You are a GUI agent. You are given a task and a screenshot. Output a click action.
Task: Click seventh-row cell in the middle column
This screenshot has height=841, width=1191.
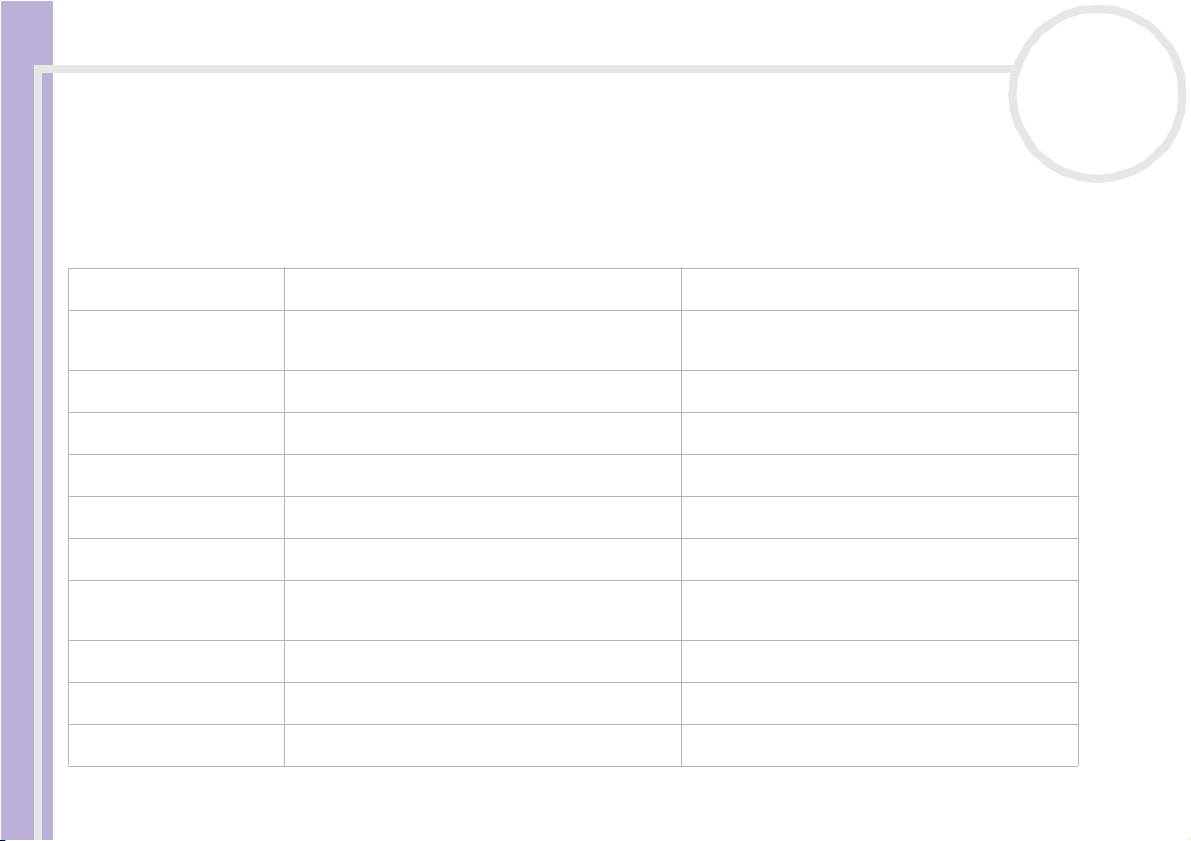(x=482, y=559)
